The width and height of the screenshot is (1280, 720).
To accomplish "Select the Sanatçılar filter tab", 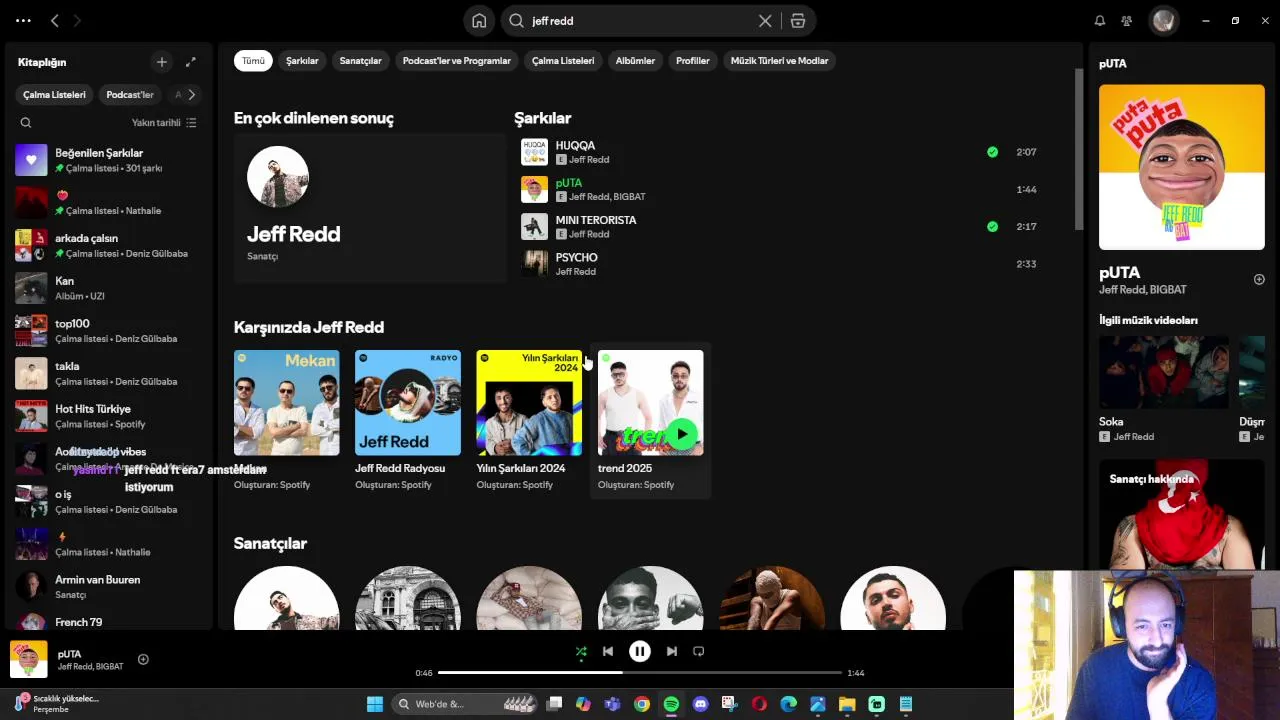I will (360, 61).
